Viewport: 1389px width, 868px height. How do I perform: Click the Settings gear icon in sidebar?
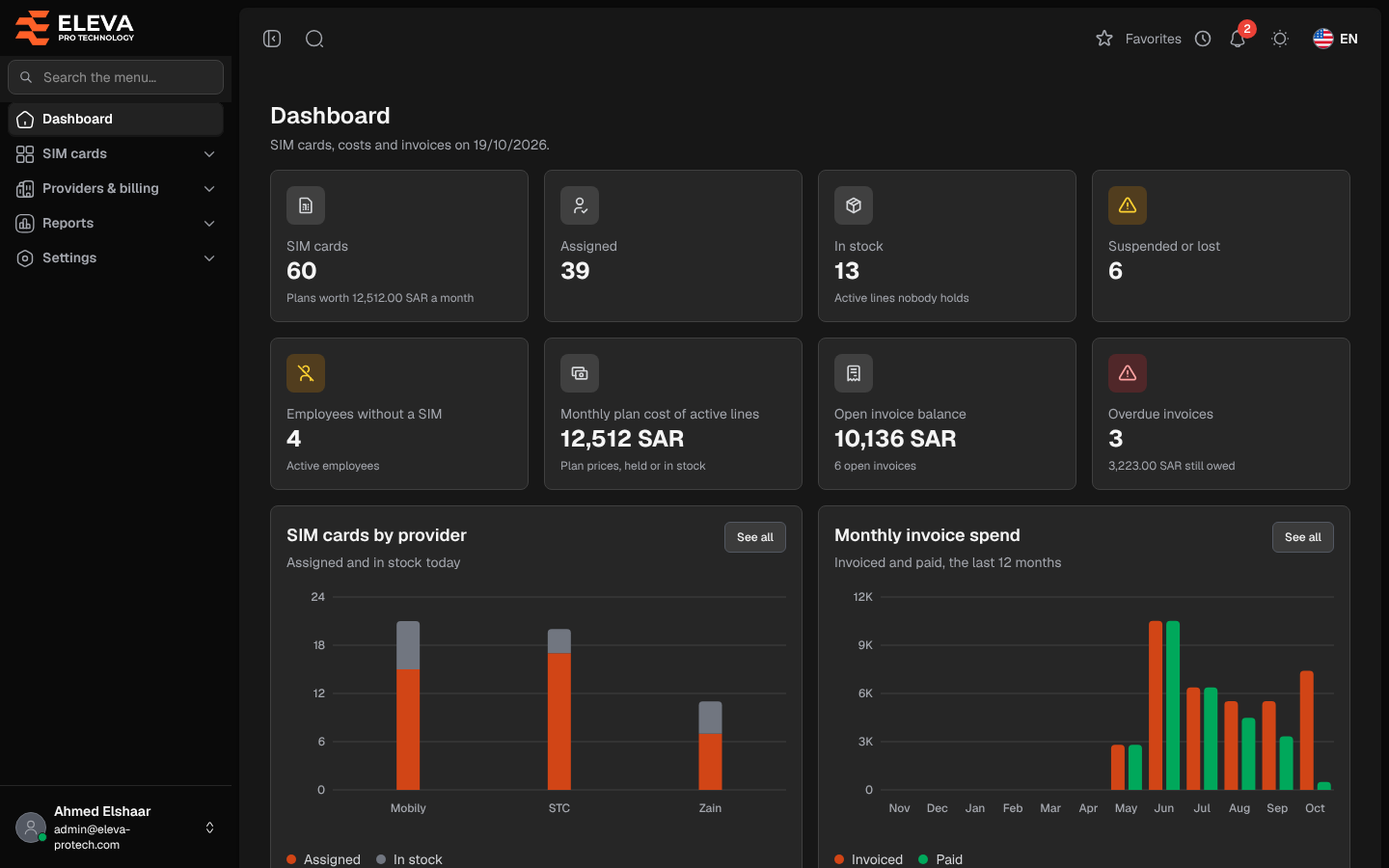25,258
